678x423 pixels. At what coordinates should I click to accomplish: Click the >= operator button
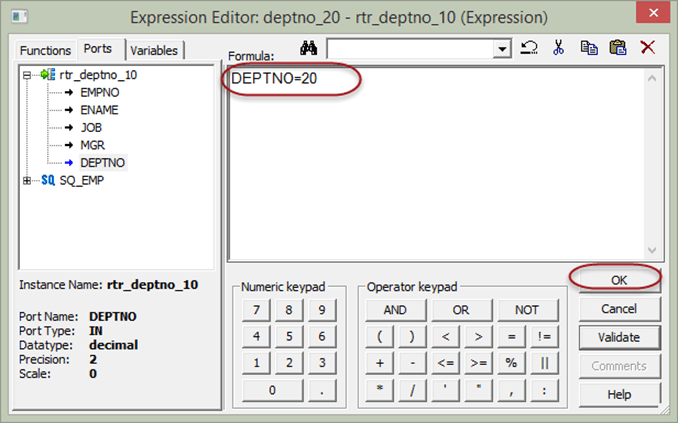coord(478,363)
